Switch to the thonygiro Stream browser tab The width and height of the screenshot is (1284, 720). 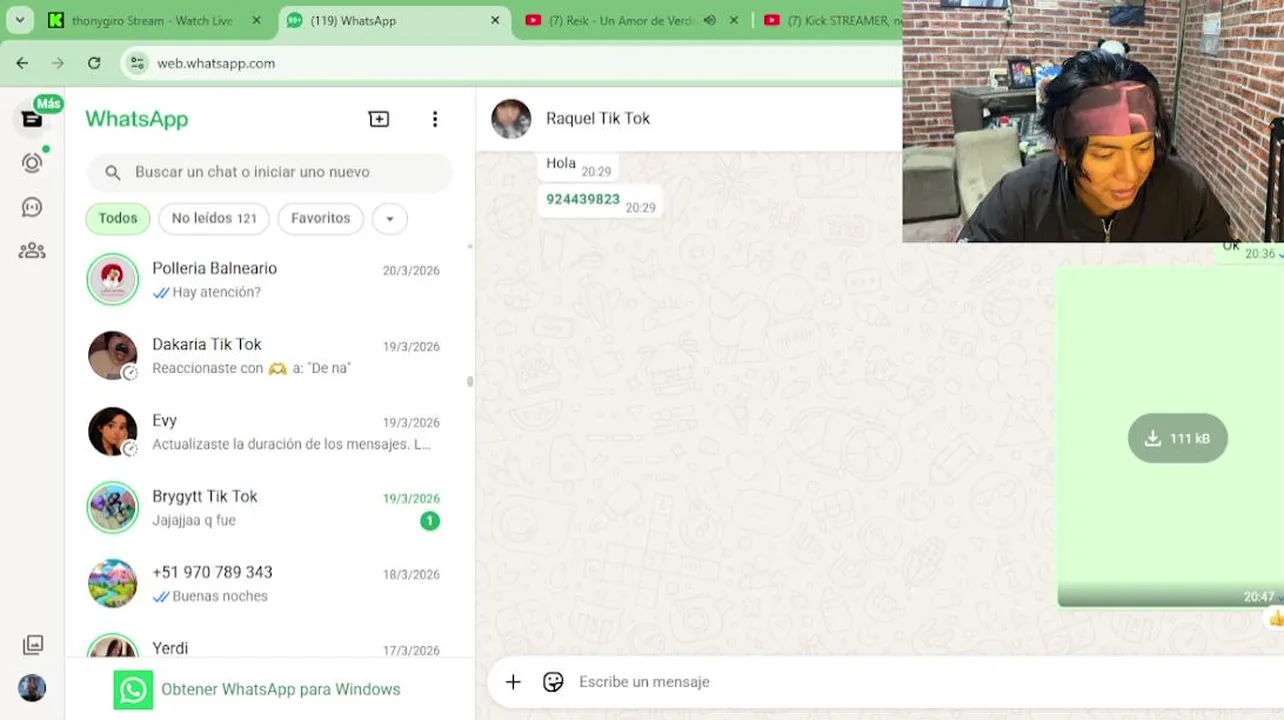151,20
